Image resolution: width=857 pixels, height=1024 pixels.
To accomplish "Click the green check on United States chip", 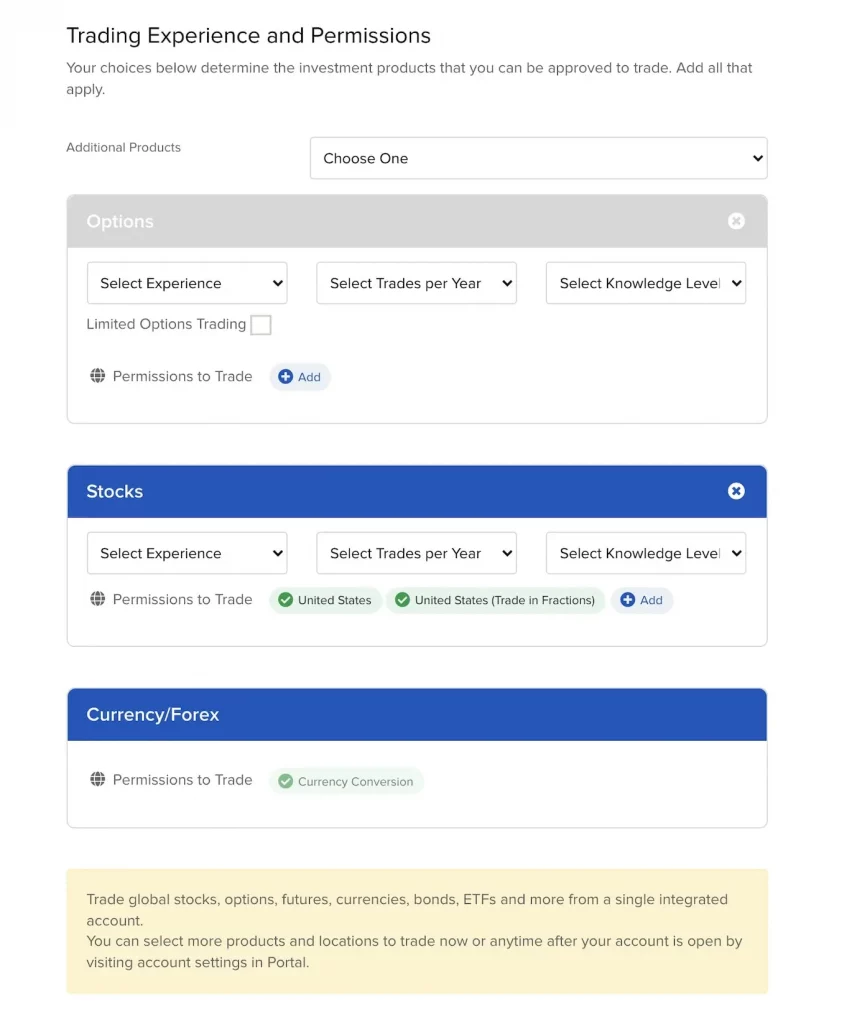I will [x=286, y=600].
